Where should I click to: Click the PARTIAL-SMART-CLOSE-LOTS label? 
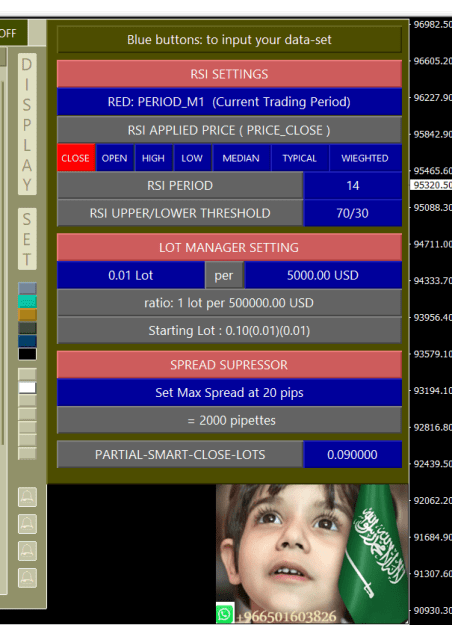180,454
